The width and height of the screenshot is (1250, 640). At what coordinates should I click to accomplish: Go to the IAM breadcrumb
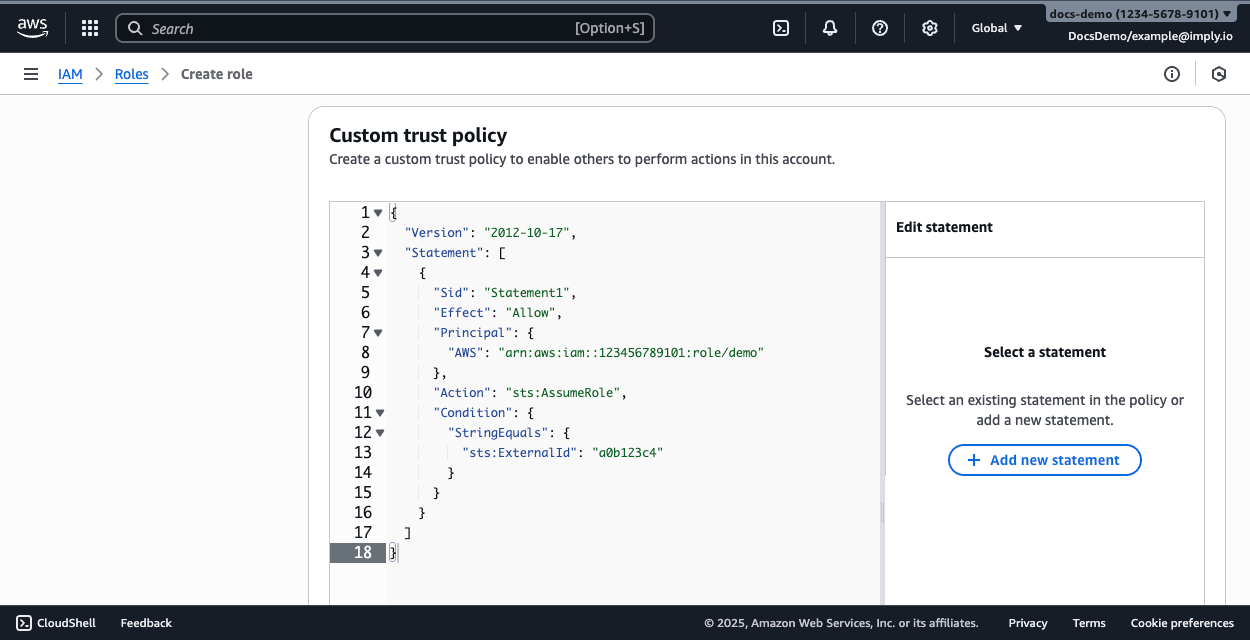[70, 74]
